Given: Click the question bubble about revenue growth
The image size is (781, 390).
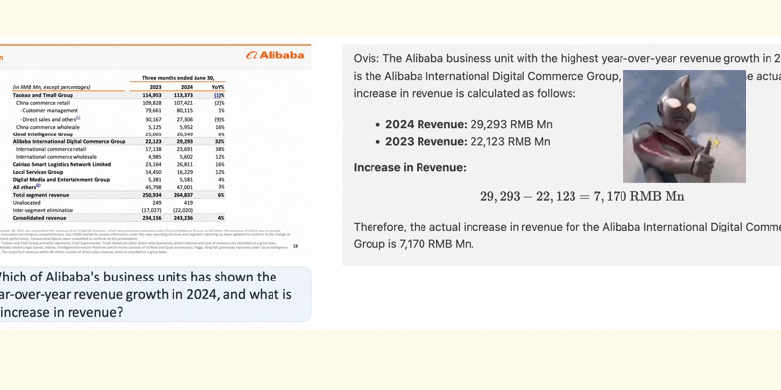Looking at the screenshot, I should [x=155, y=294].
